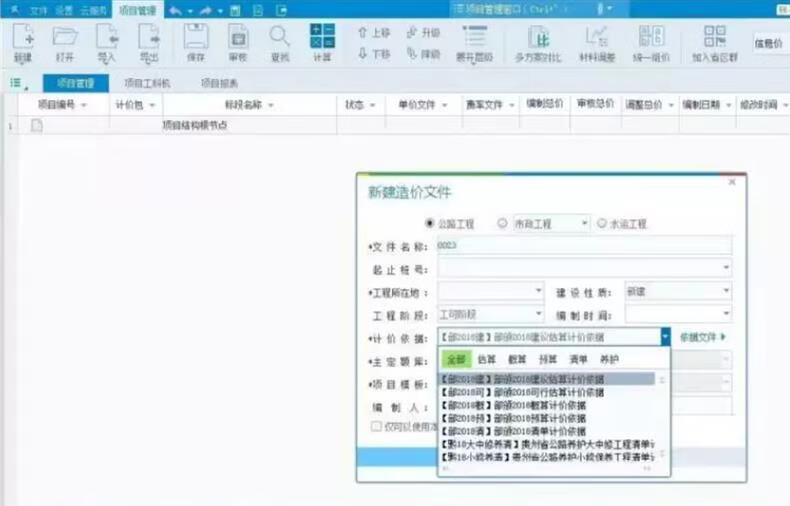Click the 文件名称 input field
This screenshot has height=506, width=790.
[584, 245]
